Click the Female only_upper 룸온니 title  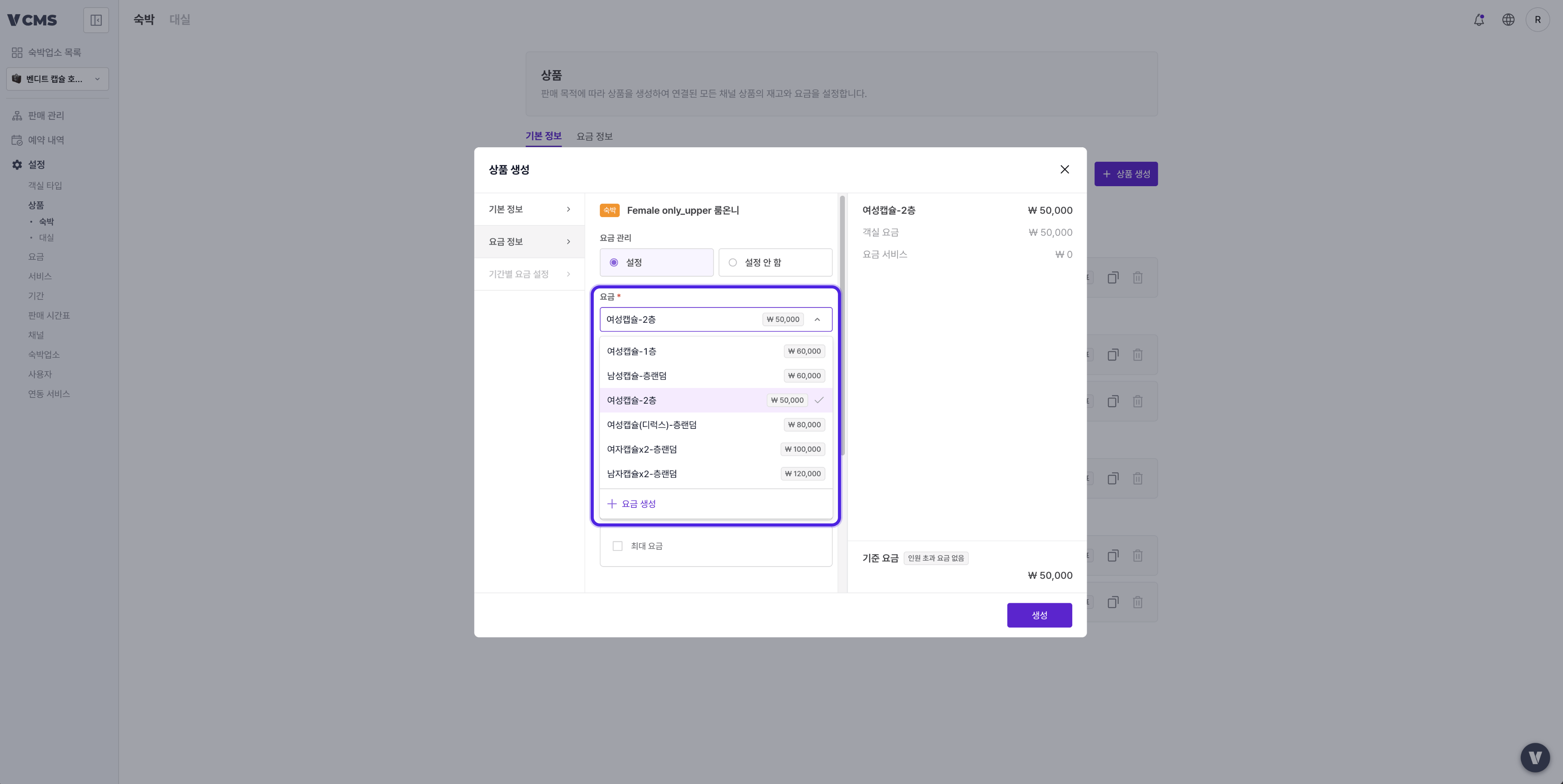(x=683, y=211)
